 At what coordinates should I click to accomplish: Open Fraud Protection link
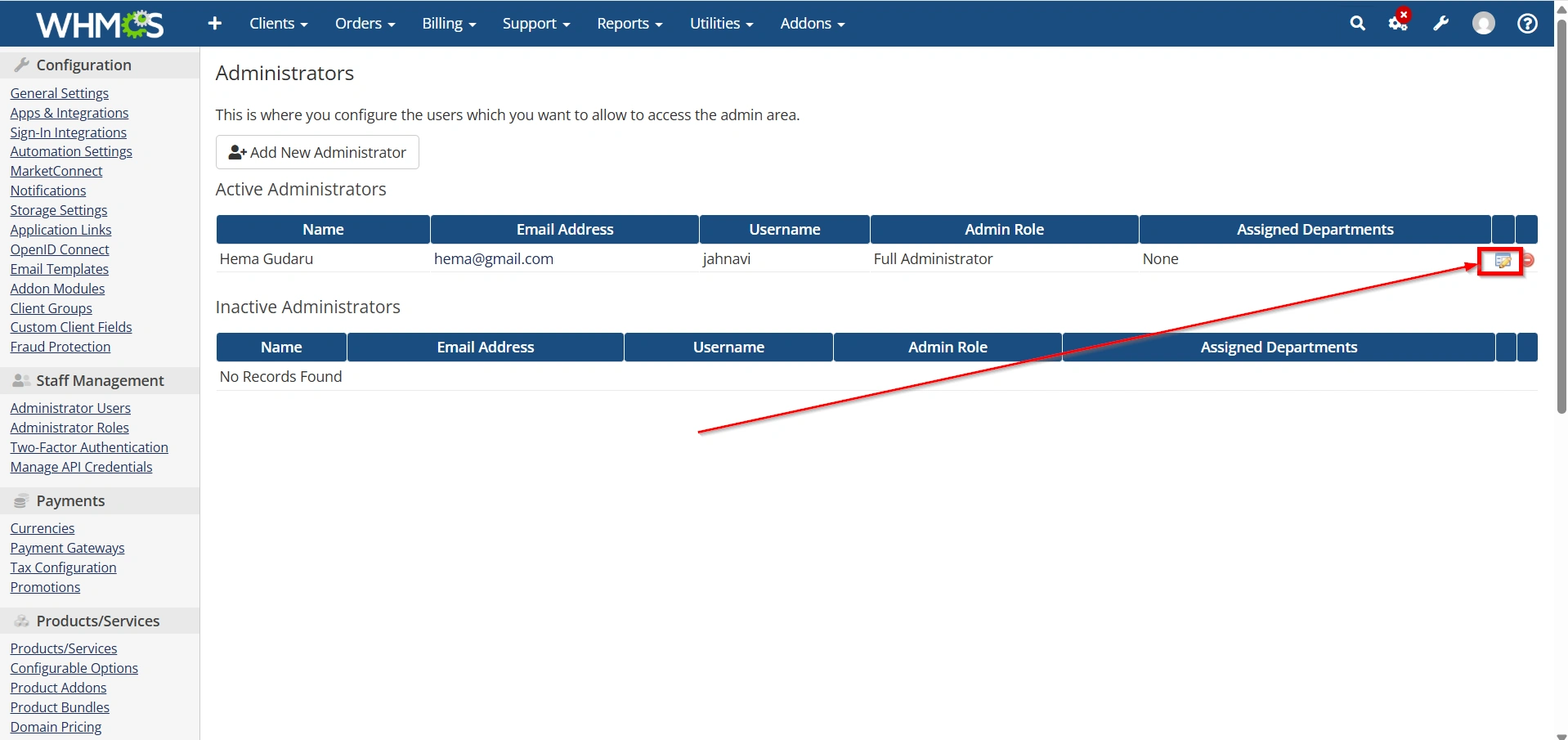(60, 347)
